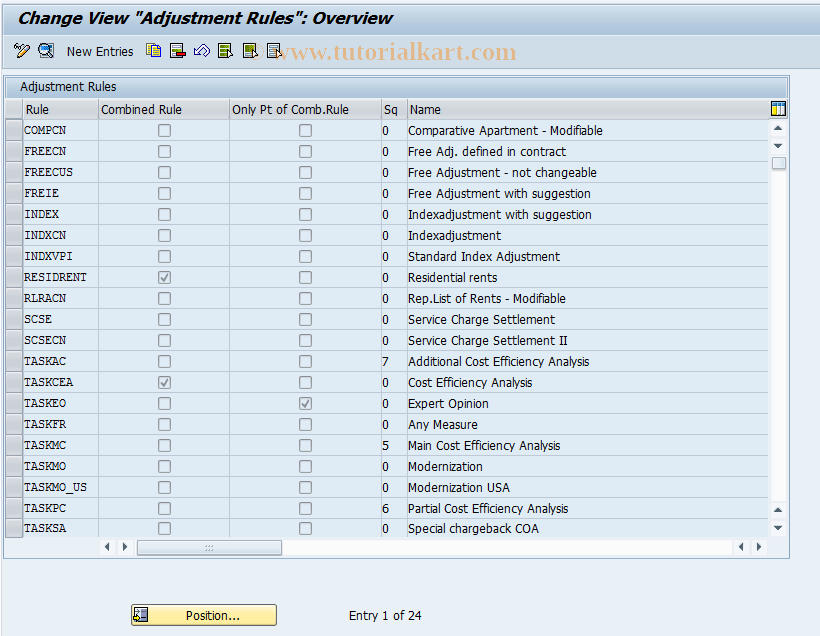The width and height of the screenshot is (820, 636).
Task: Click the RLRACN rule cell
Action: click(61, 298)
